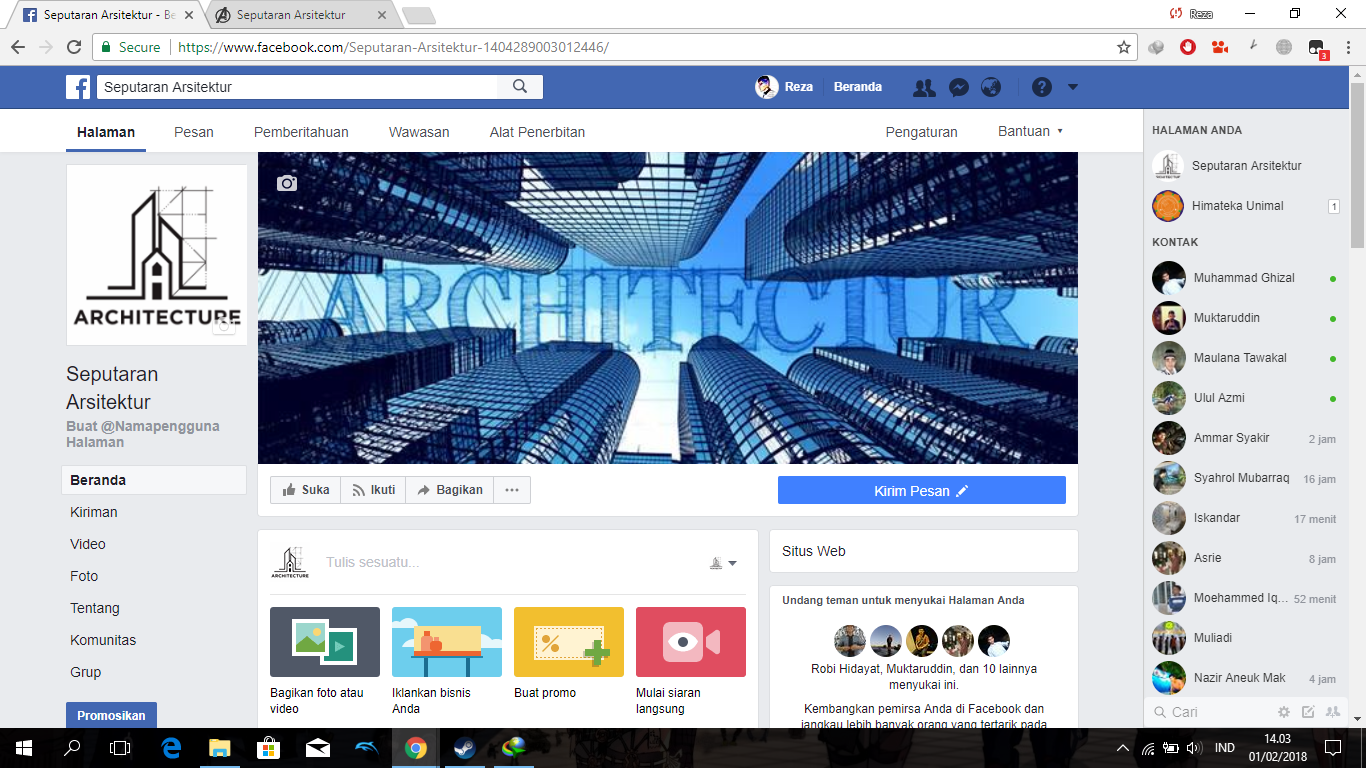Create a promo using the "Buat promo" icon
Image resolution: width=1366 pixels, height=768 pixels.
pos(568,641)
